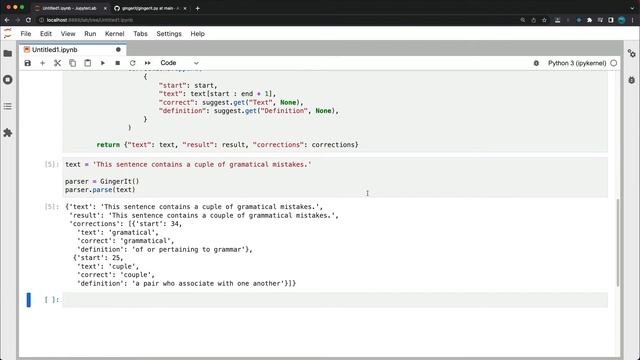Click the JupyterLab logo
Viewport: 640px width, 360px height.
[x=8, y=34]
